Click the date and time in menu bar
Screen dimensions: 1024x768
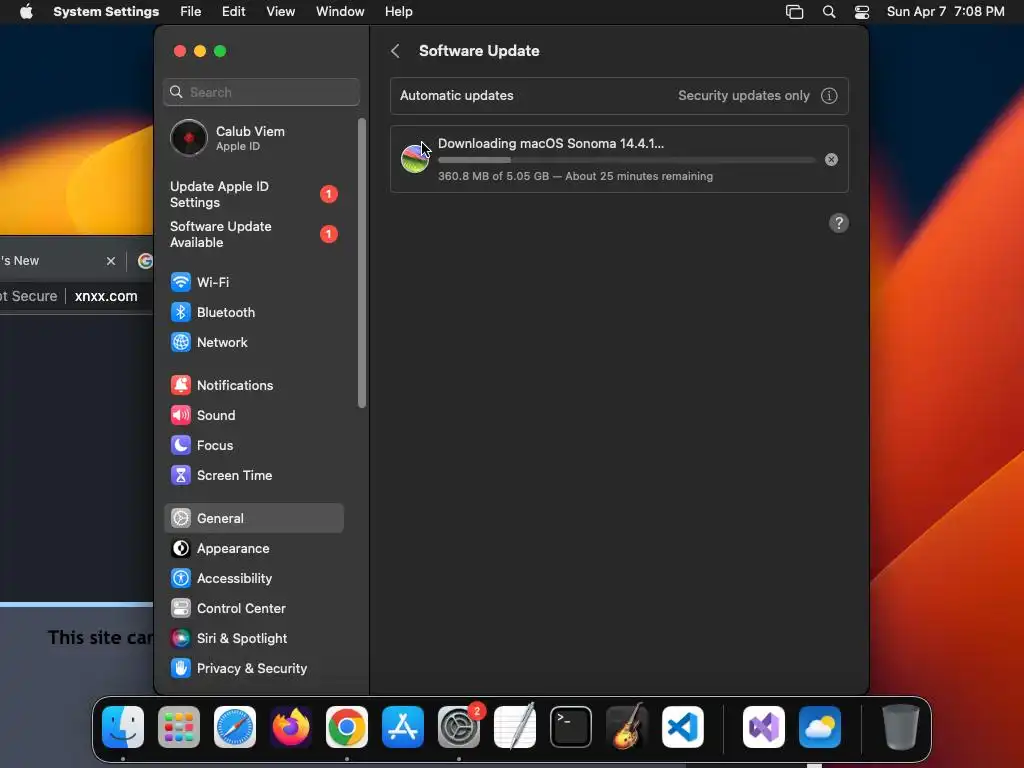[x=946, y=12]
